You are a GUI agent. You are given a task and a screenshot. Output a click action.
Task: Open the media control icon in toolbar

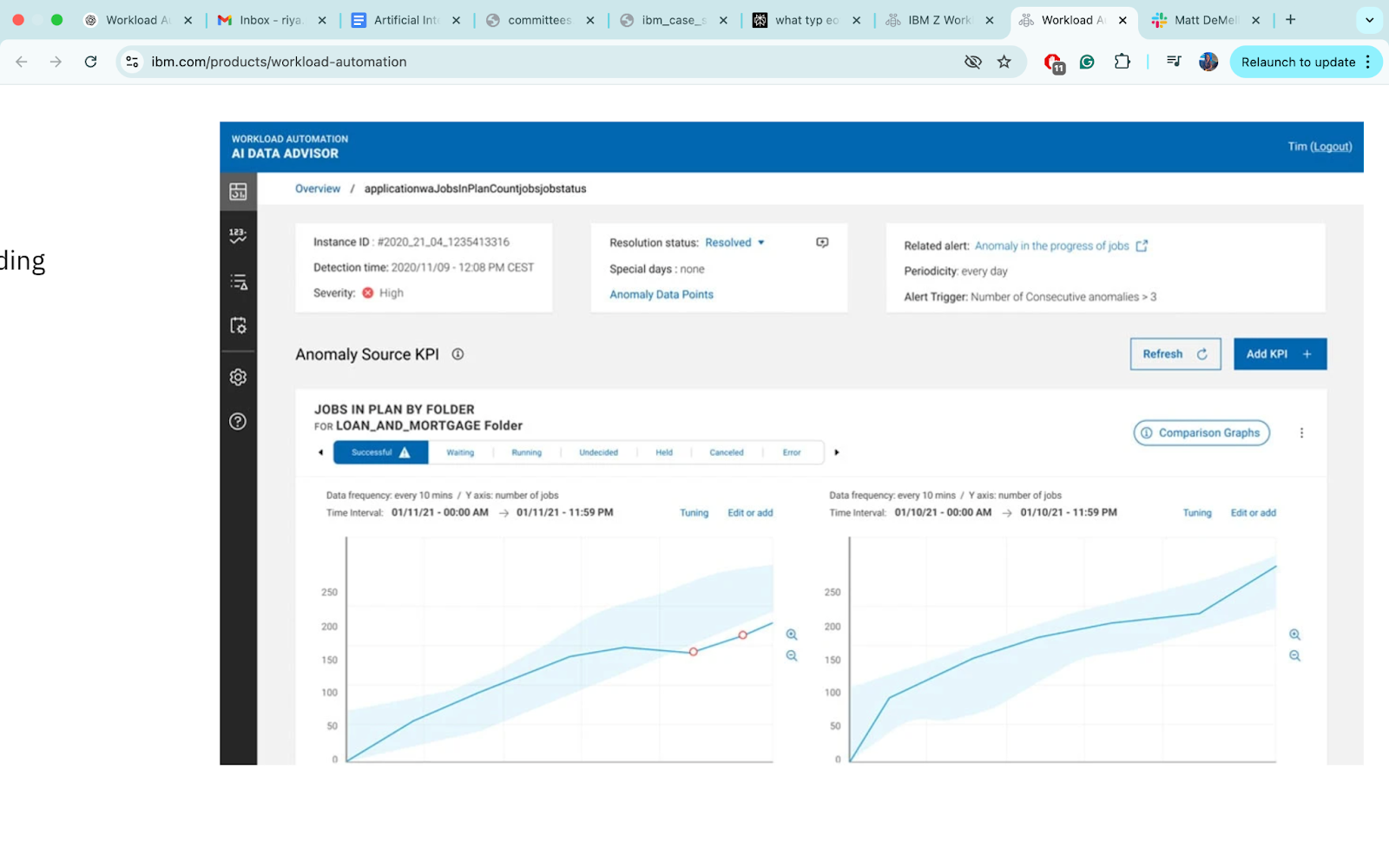(x=1174, y=62)
